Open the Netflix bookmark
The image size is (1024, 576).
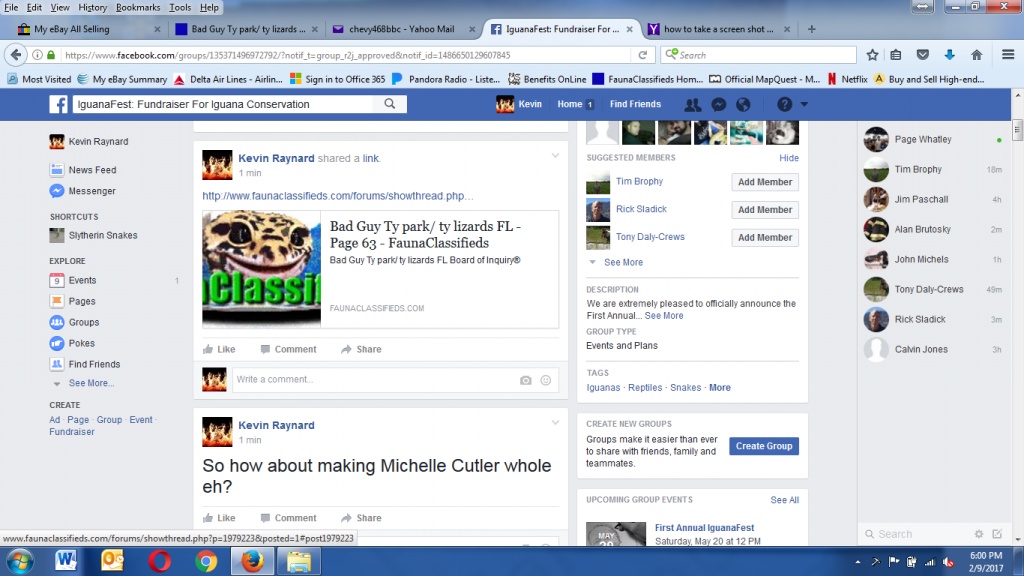click(847, 79)
